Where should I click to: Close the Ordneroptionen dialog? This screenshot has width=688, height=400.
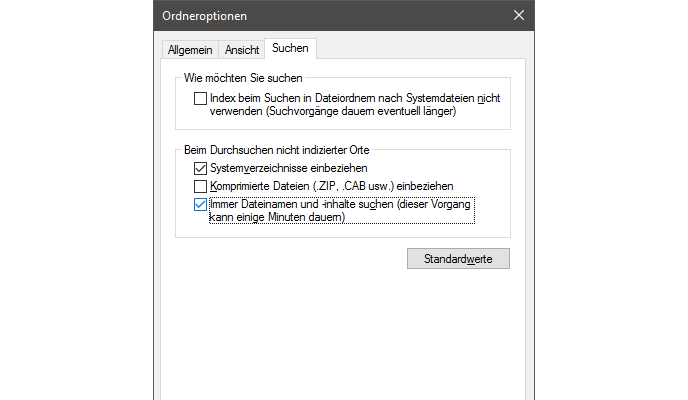pyautogui.click(x=518, y=15)
